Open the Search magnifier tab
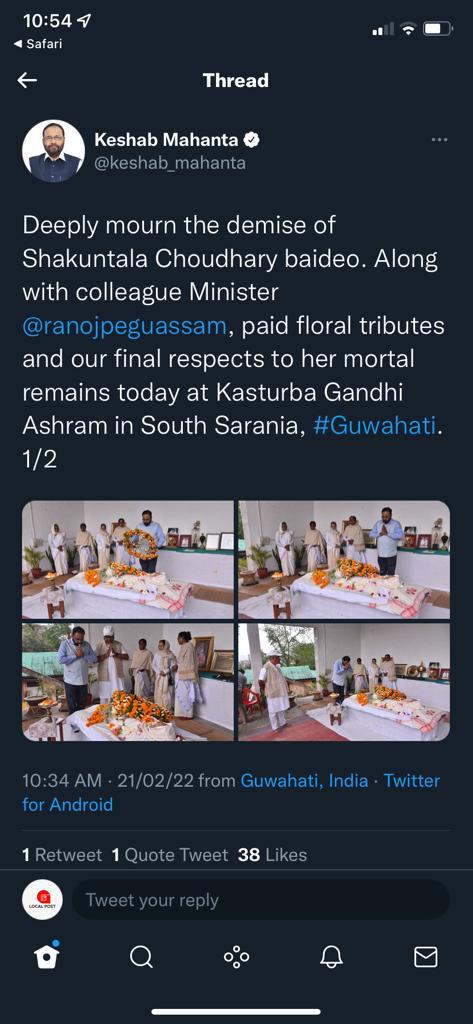This screenshot has height=1024, width=473. tap(140, 957)
